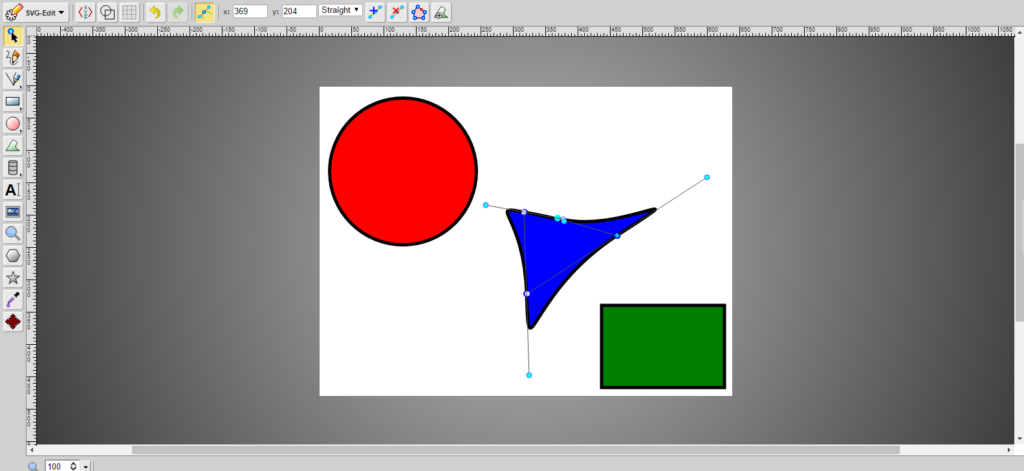The width and height of the screenshot is (1024, 471).
Task: Click the horizontal scrollbar right arrow
Action: coord(1010,450)
